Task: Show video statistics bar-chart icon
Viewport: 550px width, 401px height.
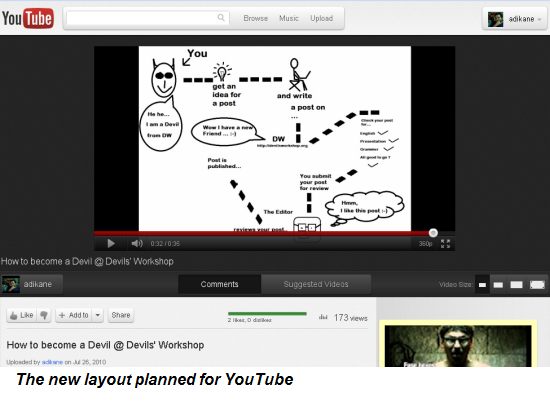Action: (x=323, y=317)
